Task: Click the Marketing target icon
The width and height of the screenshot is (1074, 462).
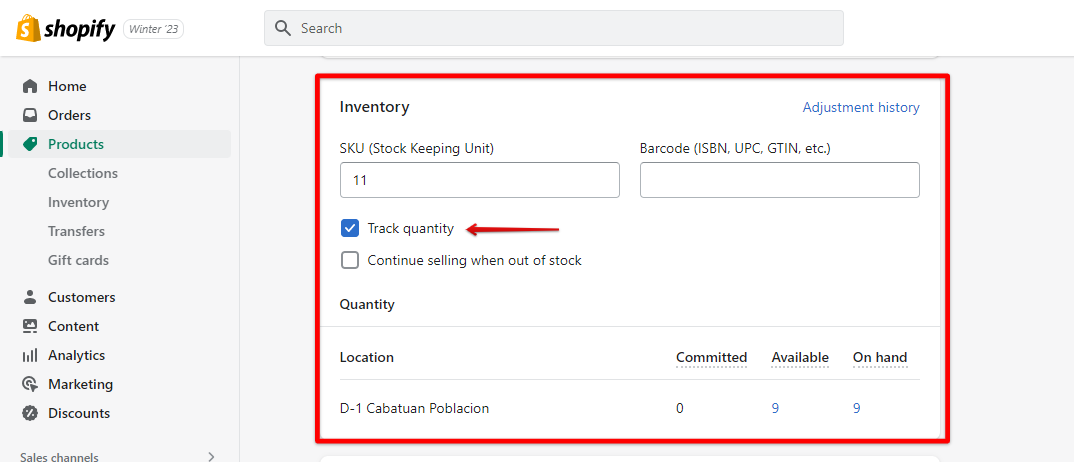Action: point(30,384)
